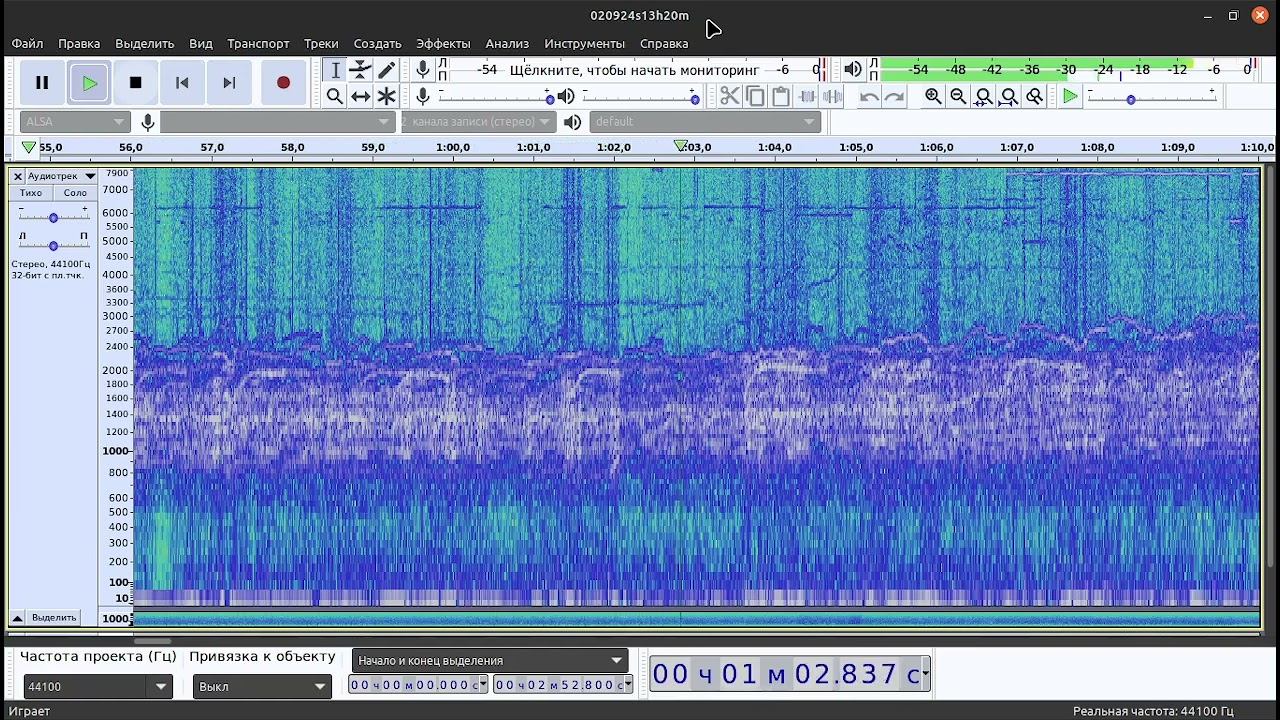Select the Draw pencil tool
The width and height of the screenshot is (1280, 720).
pos(386,70)
